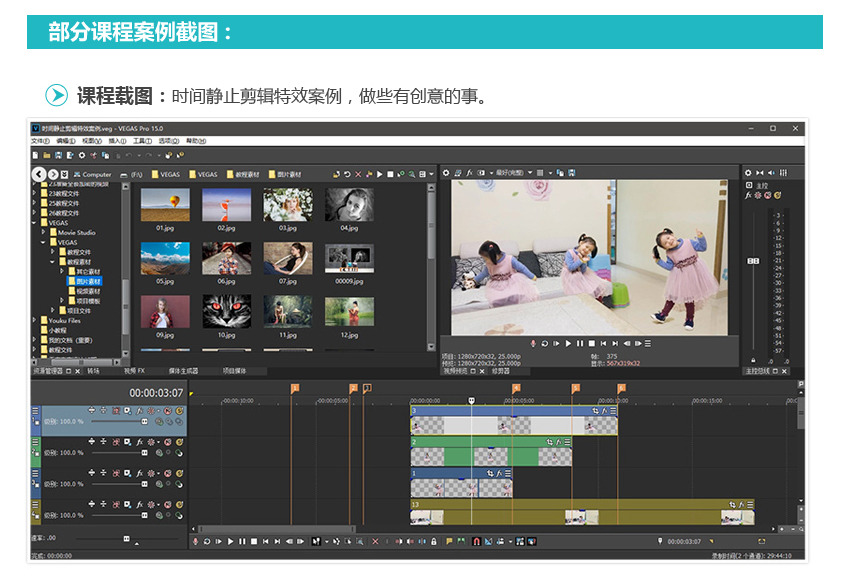Mute the second (green) video track
This screenshot has height=578, width=850.
[168, 442]
